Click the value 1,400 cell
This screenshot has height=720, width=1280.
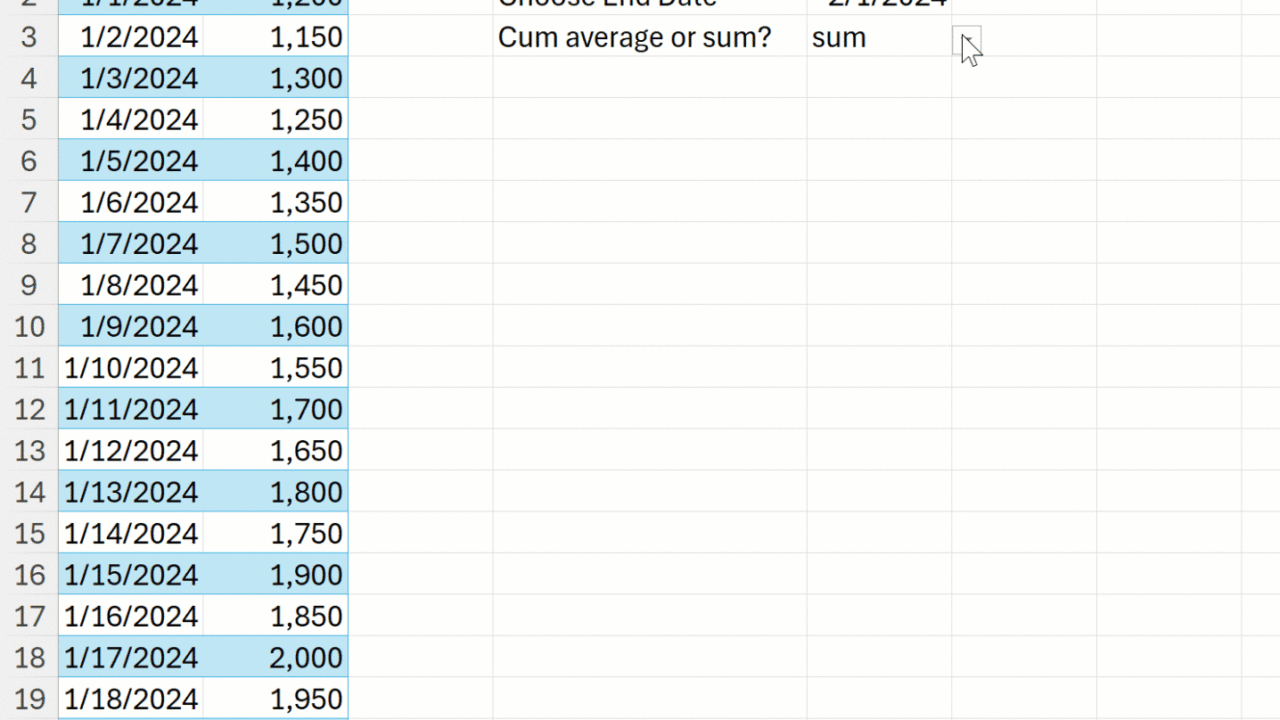pos(276,161)
